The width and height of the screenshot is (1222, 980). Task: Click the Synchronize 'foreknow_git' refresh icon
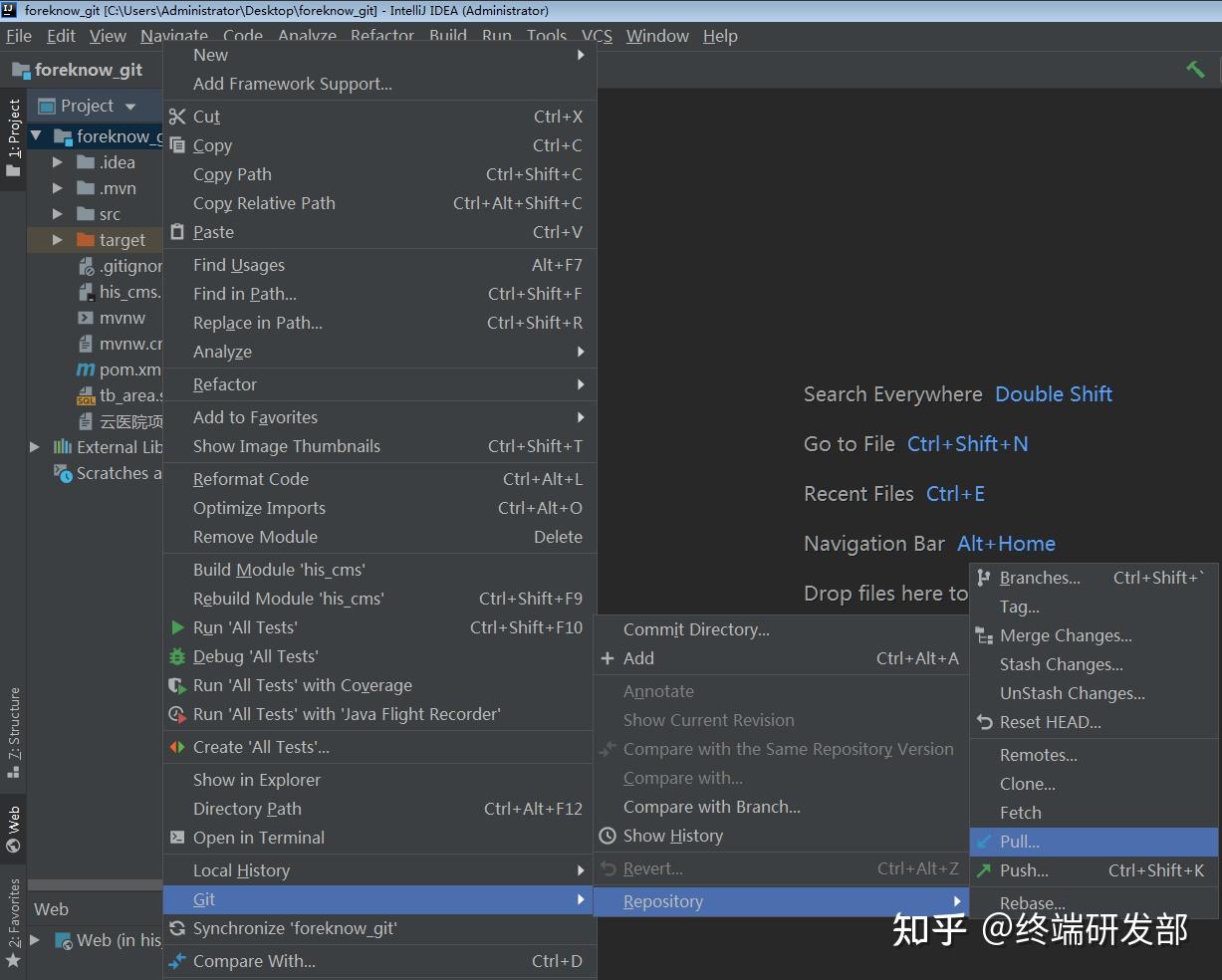click(x=179, y=928)
